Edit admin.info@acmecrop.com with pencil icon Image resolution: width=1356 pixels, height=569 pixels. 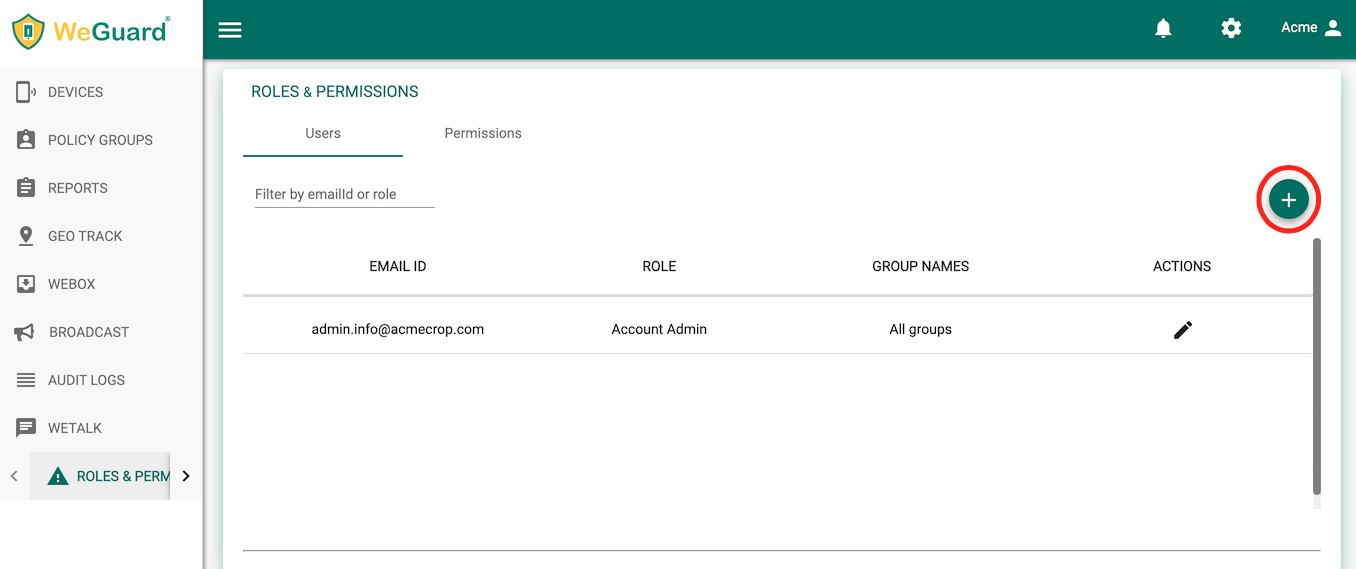(1183, 330)
